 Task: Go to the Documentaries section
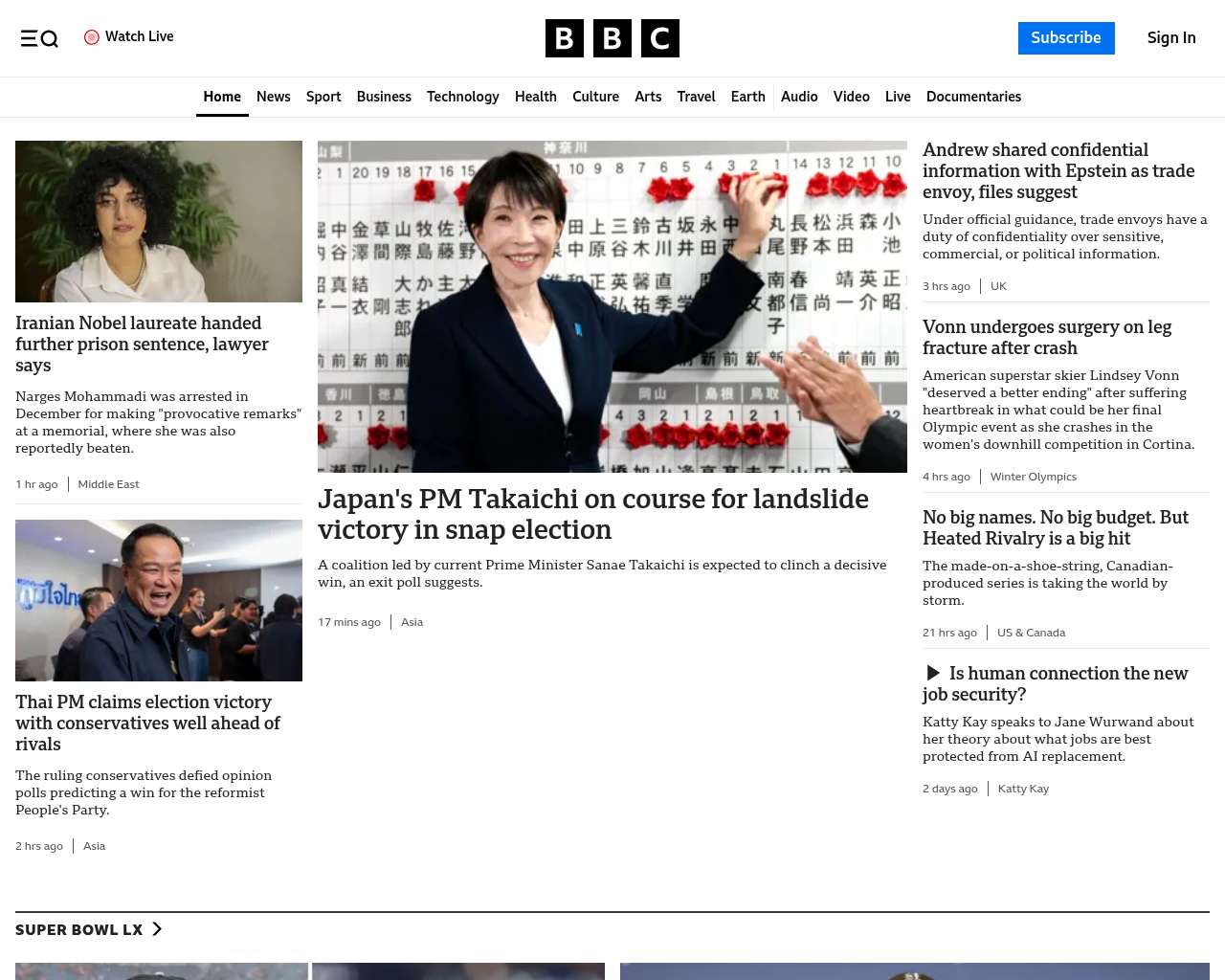[973, 97]
